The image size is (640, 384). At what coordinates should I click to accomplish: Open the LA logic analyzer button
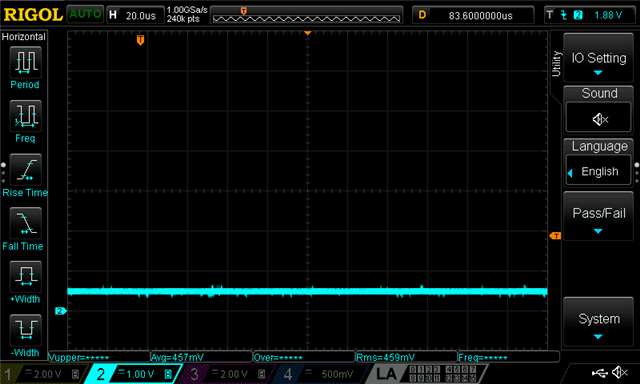pos(386,374)
